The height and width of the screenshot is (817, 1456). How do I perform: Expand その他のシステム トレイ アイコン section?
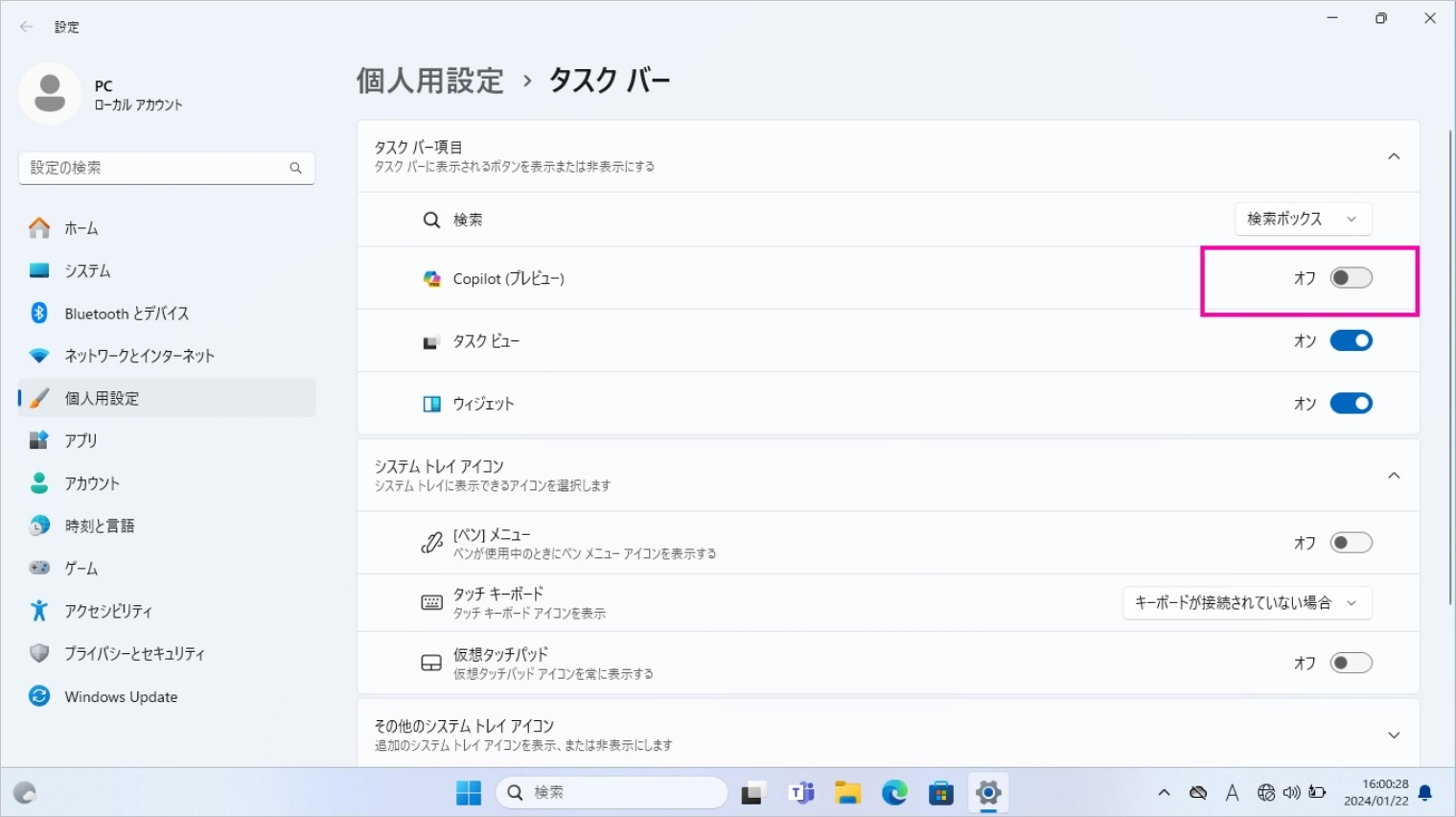[1394, 735]
